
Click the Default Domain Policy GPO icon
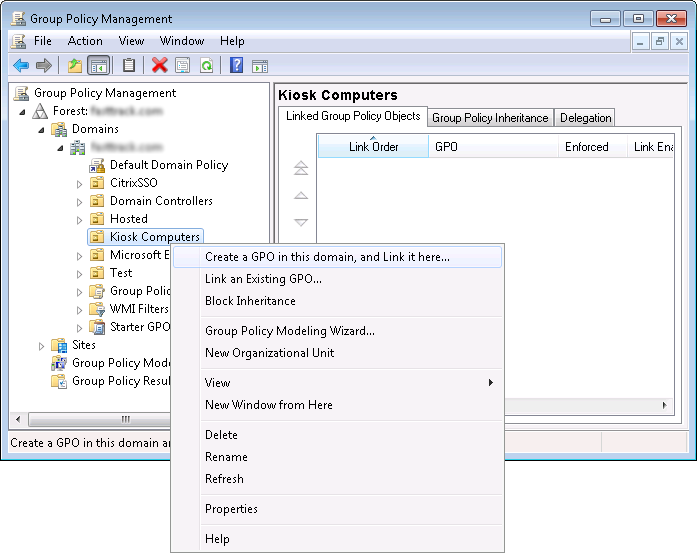coord(97,165)
